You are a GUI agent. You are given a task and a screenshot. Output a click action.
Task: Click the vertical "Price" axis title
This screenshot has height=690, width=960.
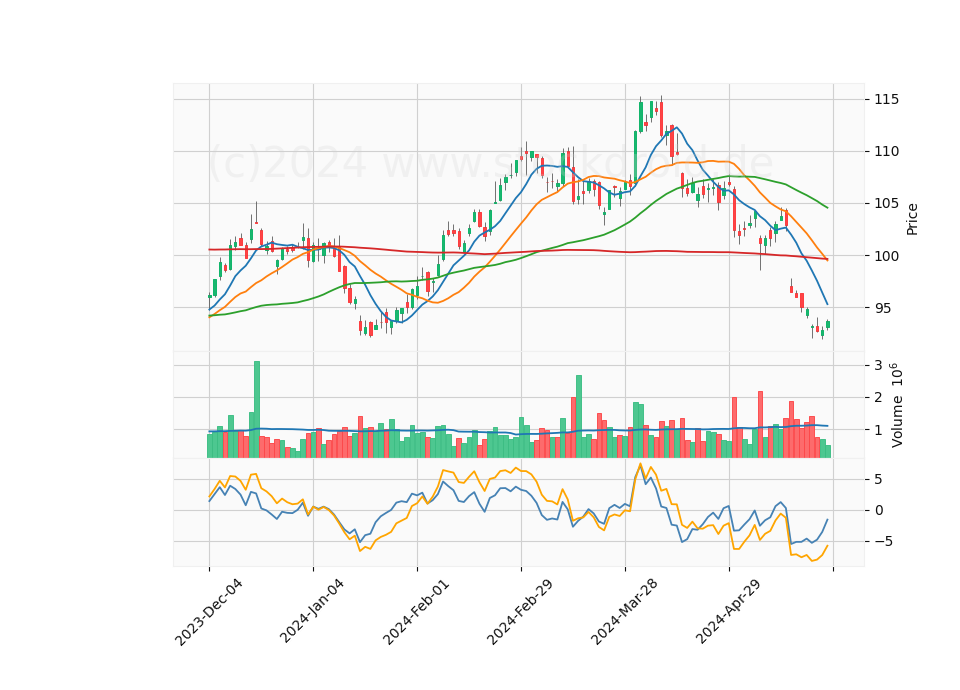pos(912,219)
